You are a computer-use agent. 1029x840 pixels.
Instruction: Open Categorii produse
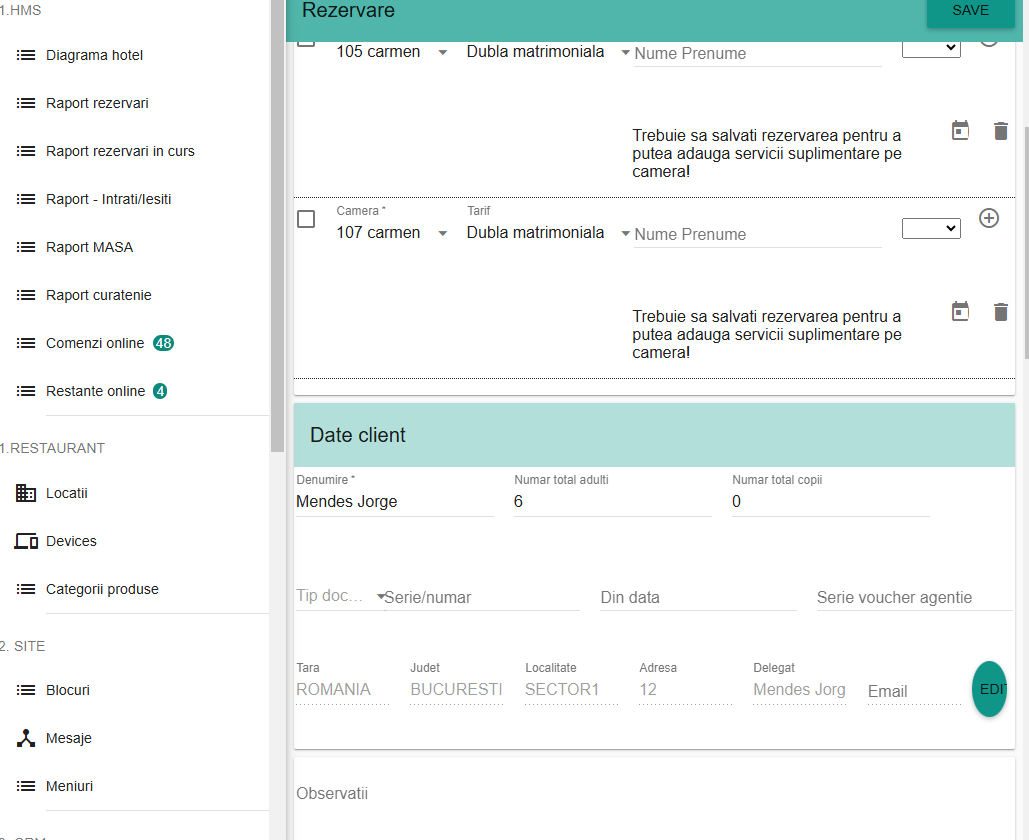click(102, 589)
